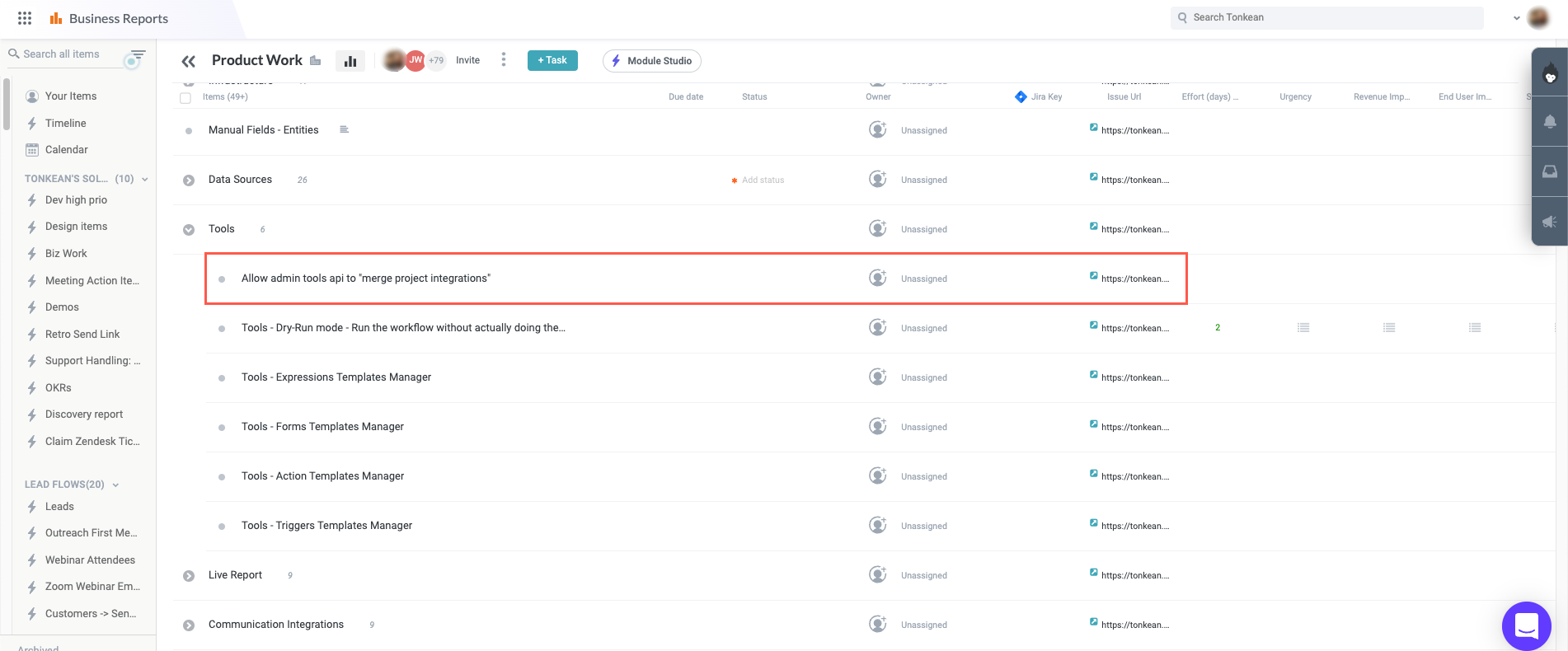
Task: Expand the Data Sources group
Action: click(x=189, y=180)
